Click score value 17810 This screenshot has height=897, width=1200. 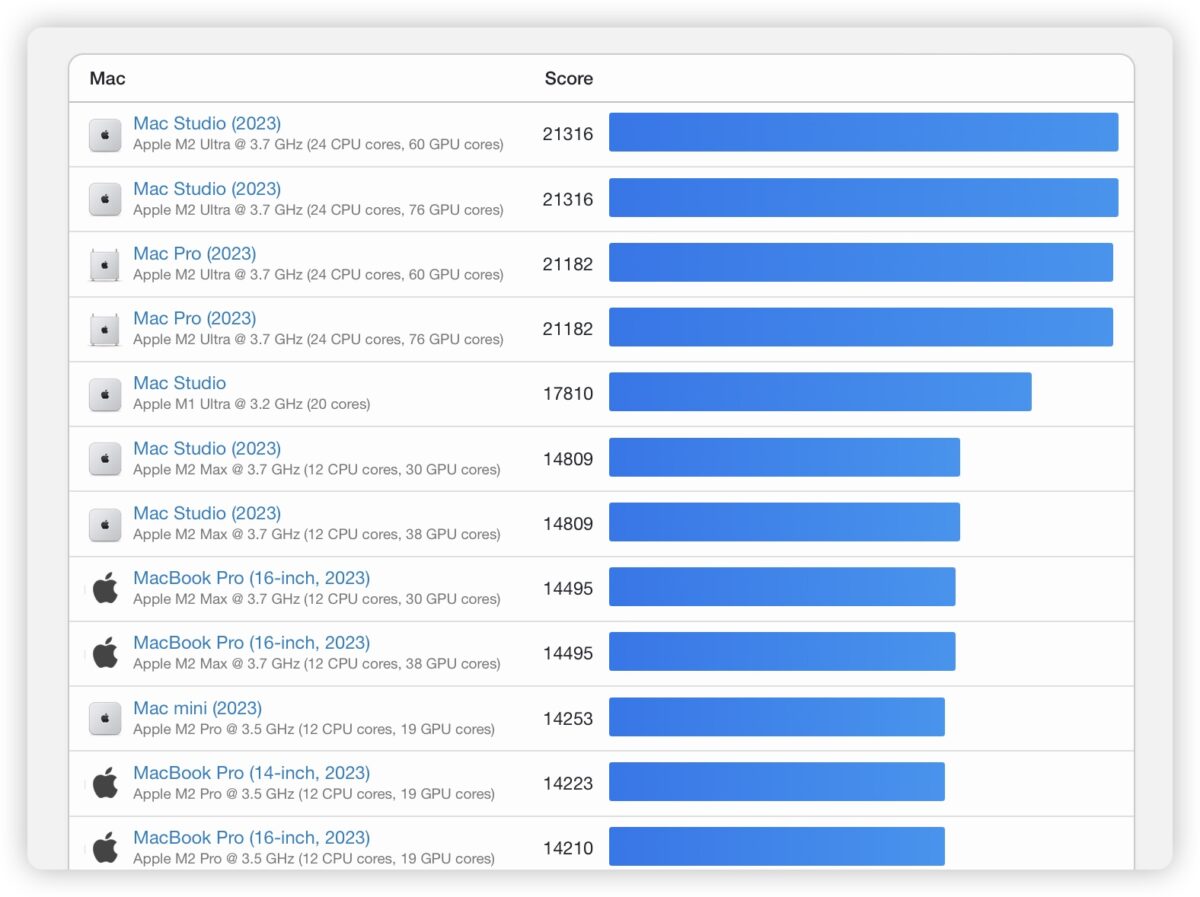click(x=568, y=394)
